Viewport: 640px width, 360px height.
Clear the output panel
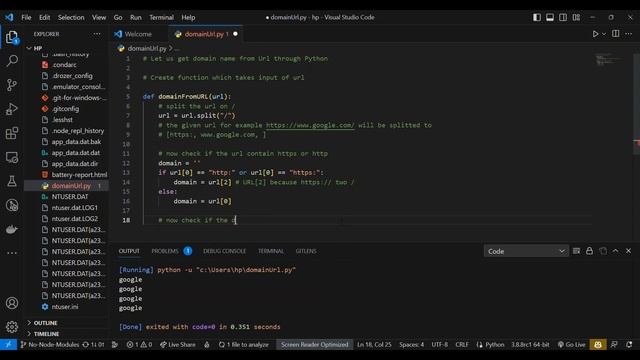(x=576, y=251)
